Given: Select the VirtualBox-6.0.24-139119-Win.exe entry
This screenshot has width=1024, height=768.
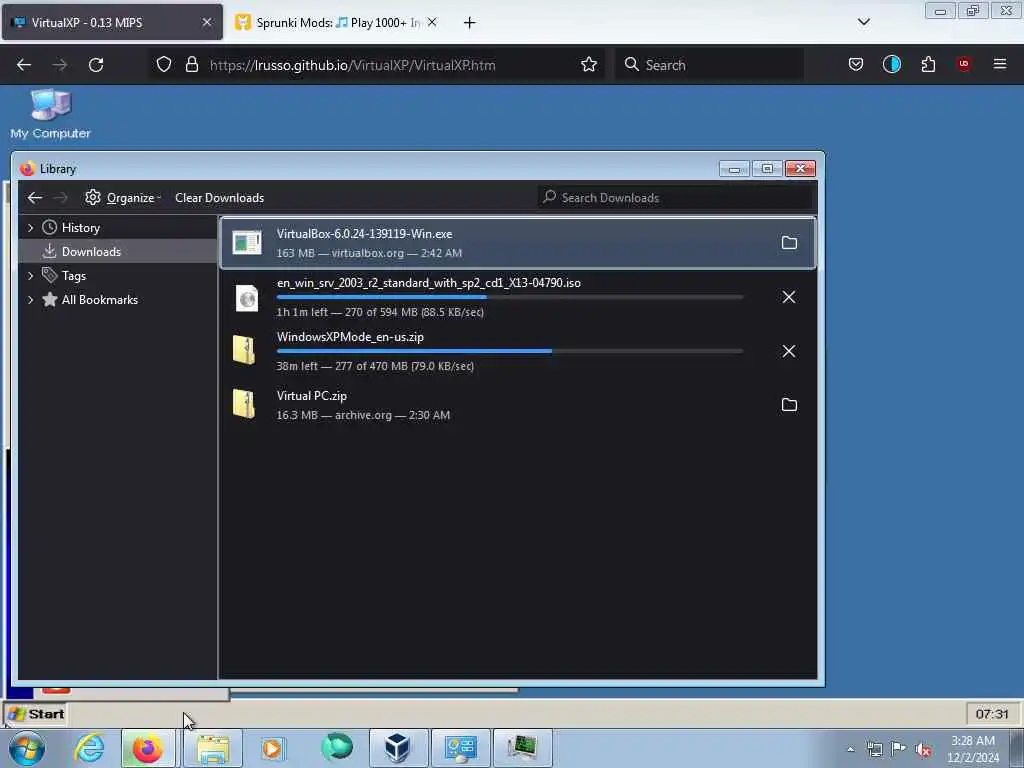Looking at the screenshot, I should coord(518,242).
